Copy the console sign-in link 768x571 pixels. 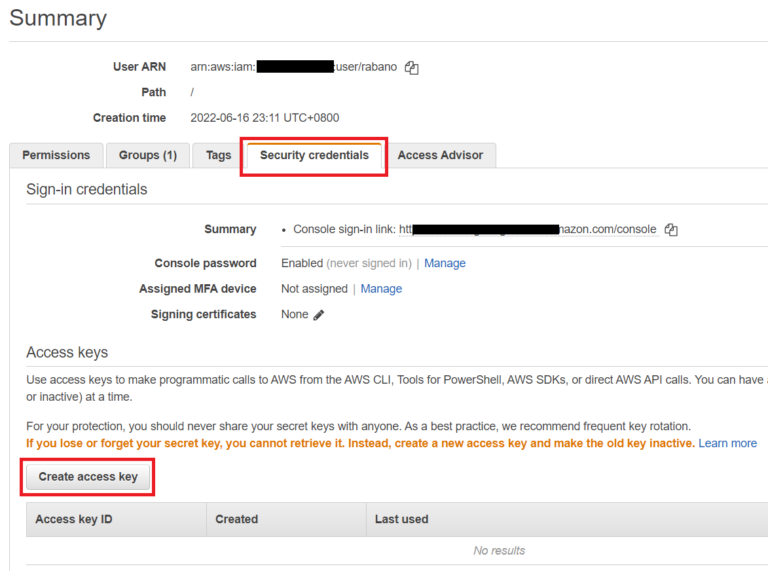[671, 230]
